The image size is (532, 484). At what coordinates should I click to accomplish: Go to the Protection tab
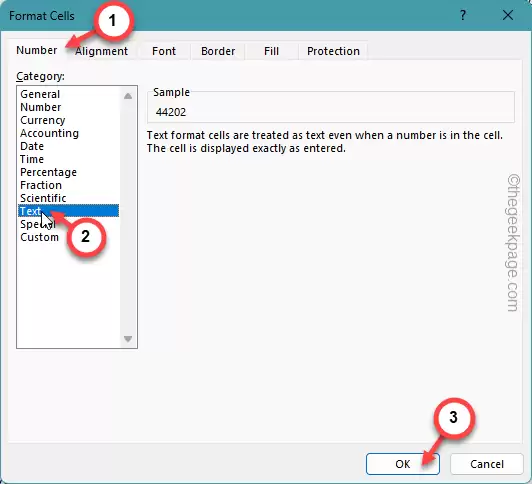[x=333, y=51]
